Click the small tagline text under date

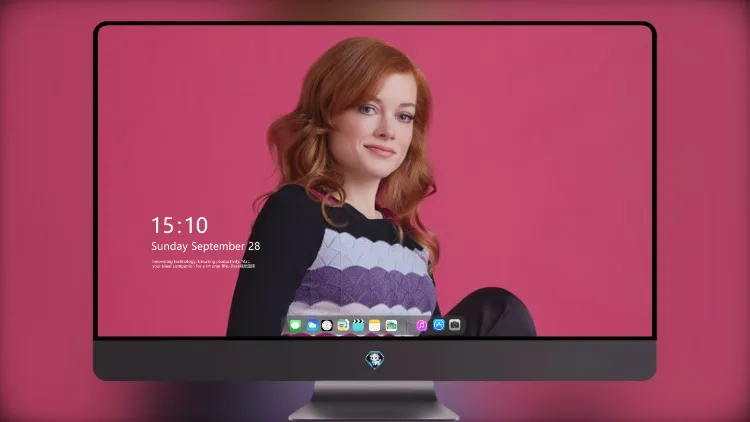(203, 264)
